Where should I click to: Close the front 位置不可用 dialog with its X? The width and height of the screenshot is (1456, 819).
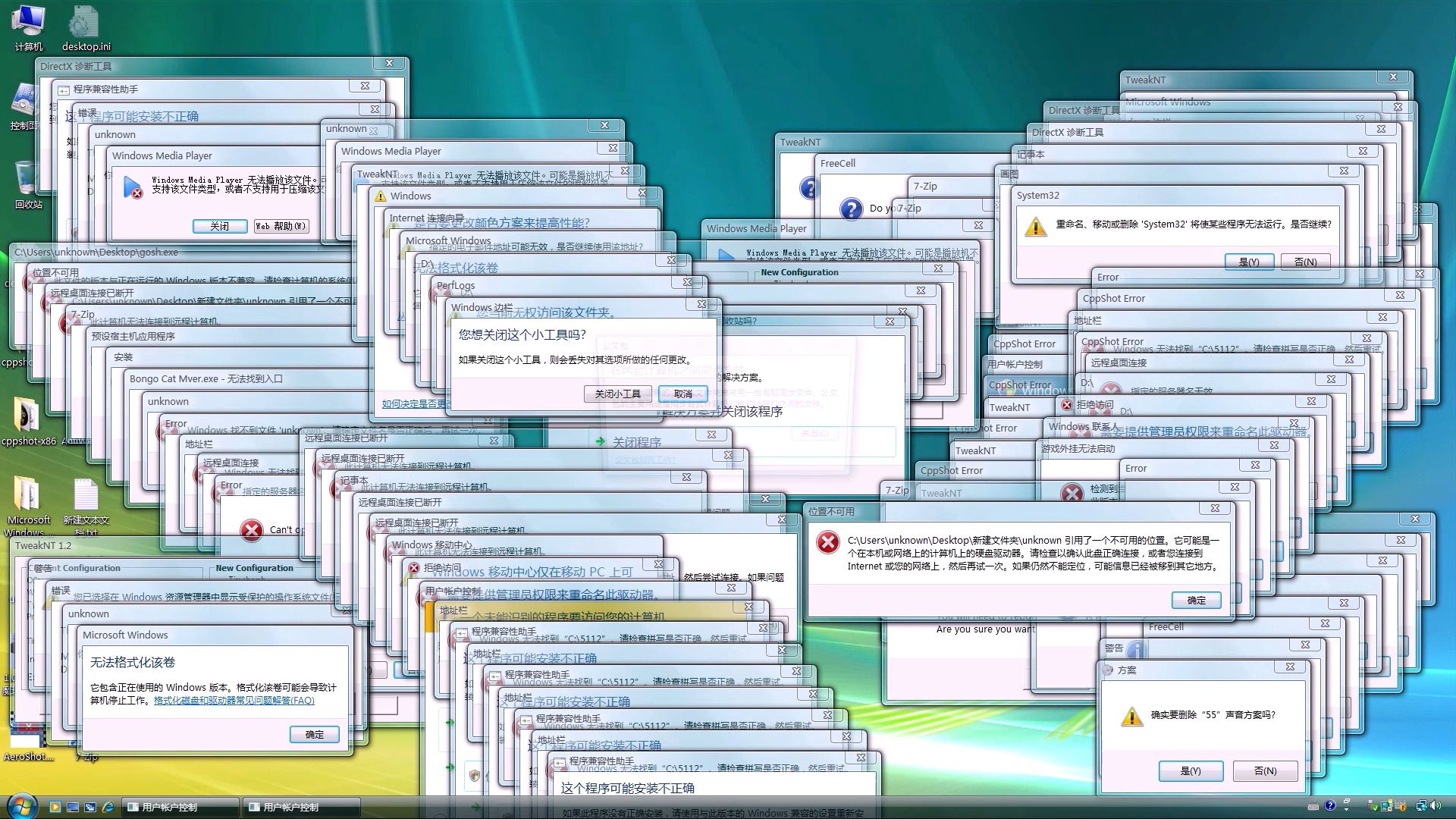click(x=1215, y=508)
